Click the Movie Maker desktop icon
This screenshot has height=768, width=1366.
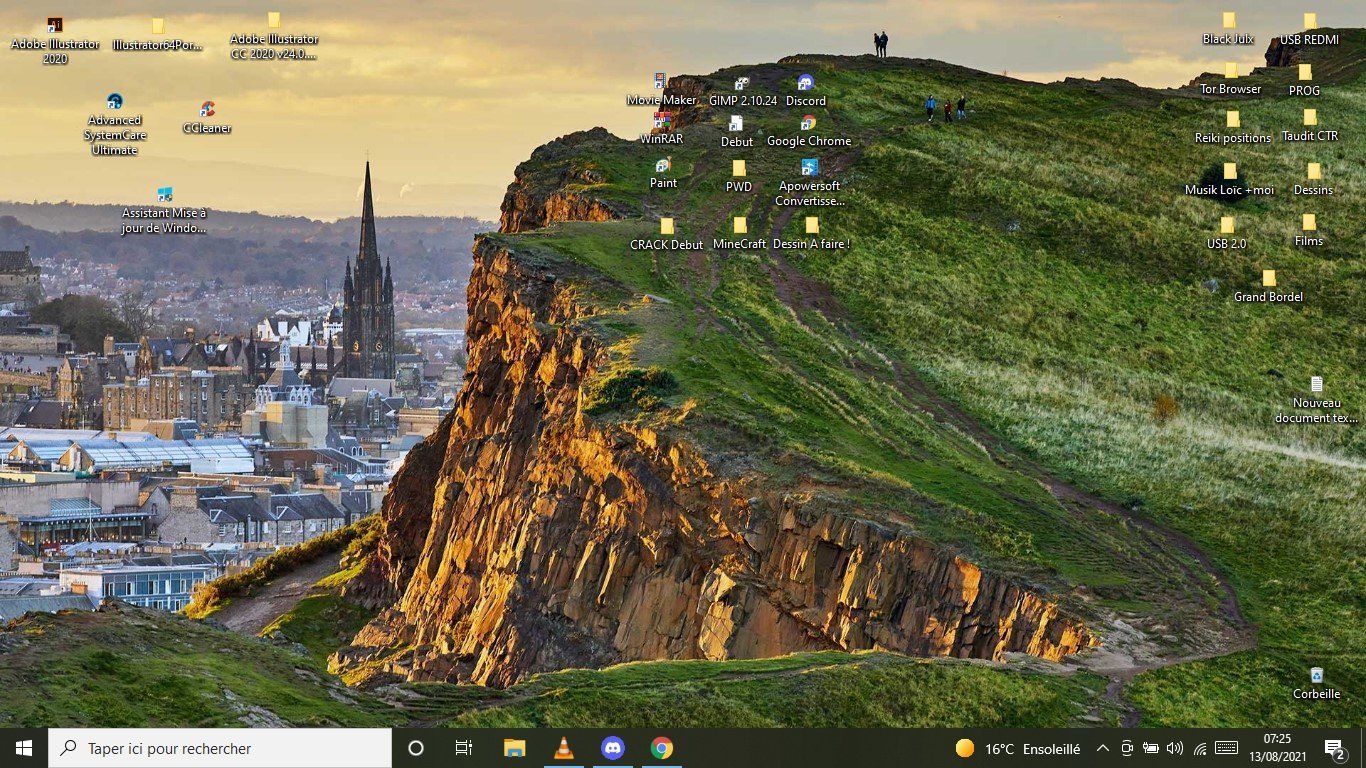660,82
